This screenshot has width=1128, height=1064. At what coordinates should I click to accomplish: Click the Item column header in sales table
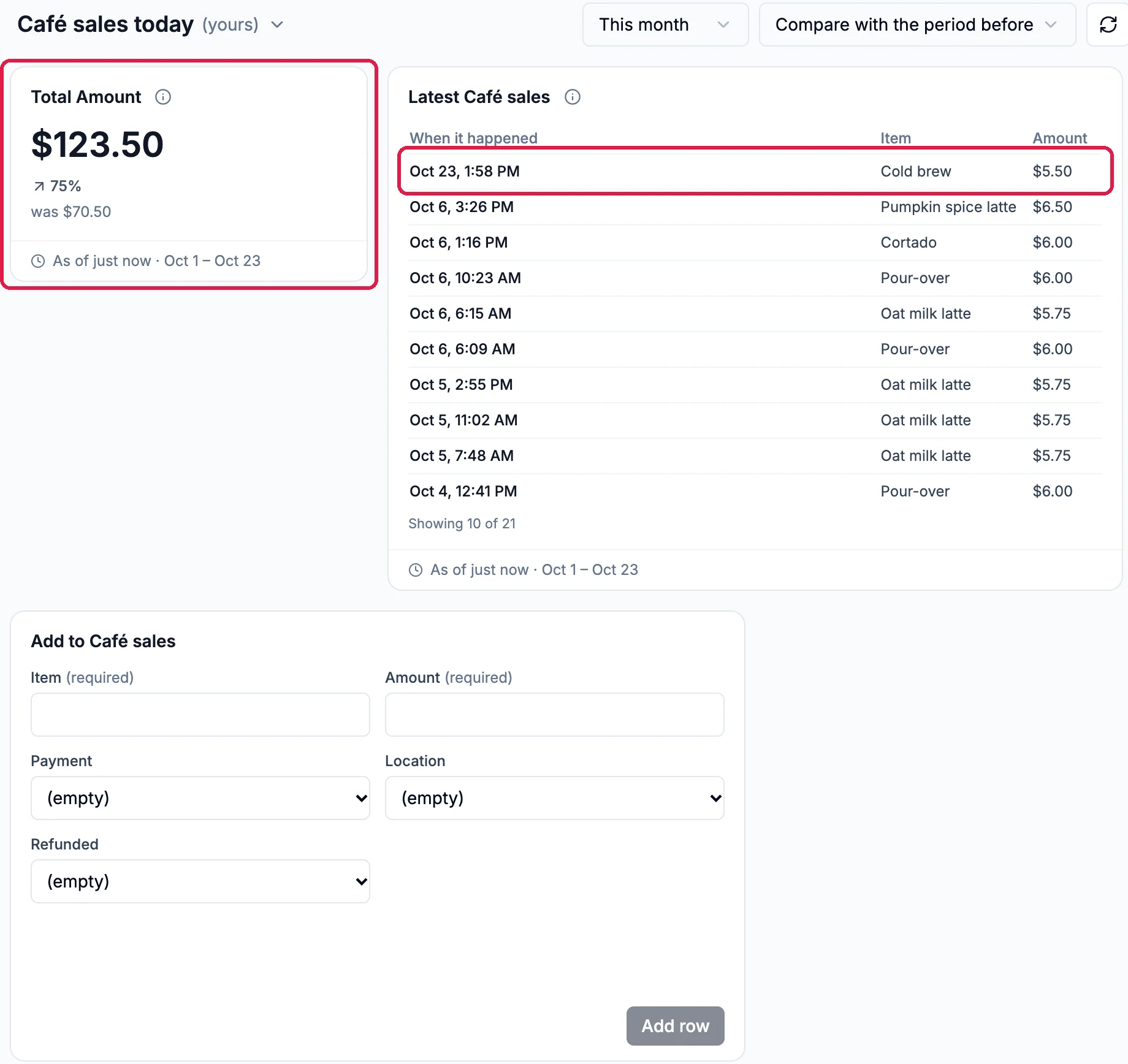(x=896, y=139)
